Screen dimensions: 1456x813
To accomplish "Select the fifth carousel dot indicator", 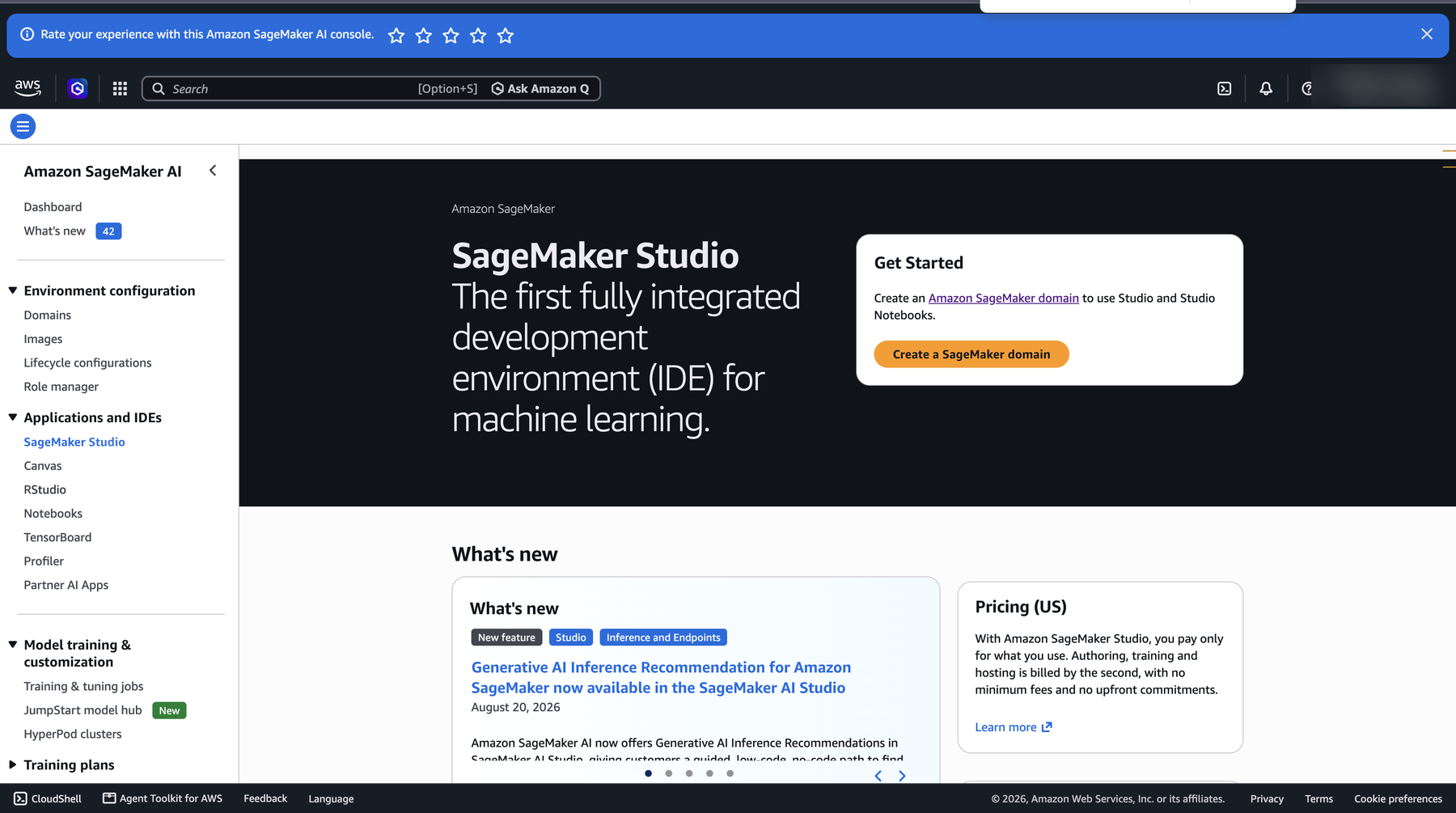I will tap(730, 773).
